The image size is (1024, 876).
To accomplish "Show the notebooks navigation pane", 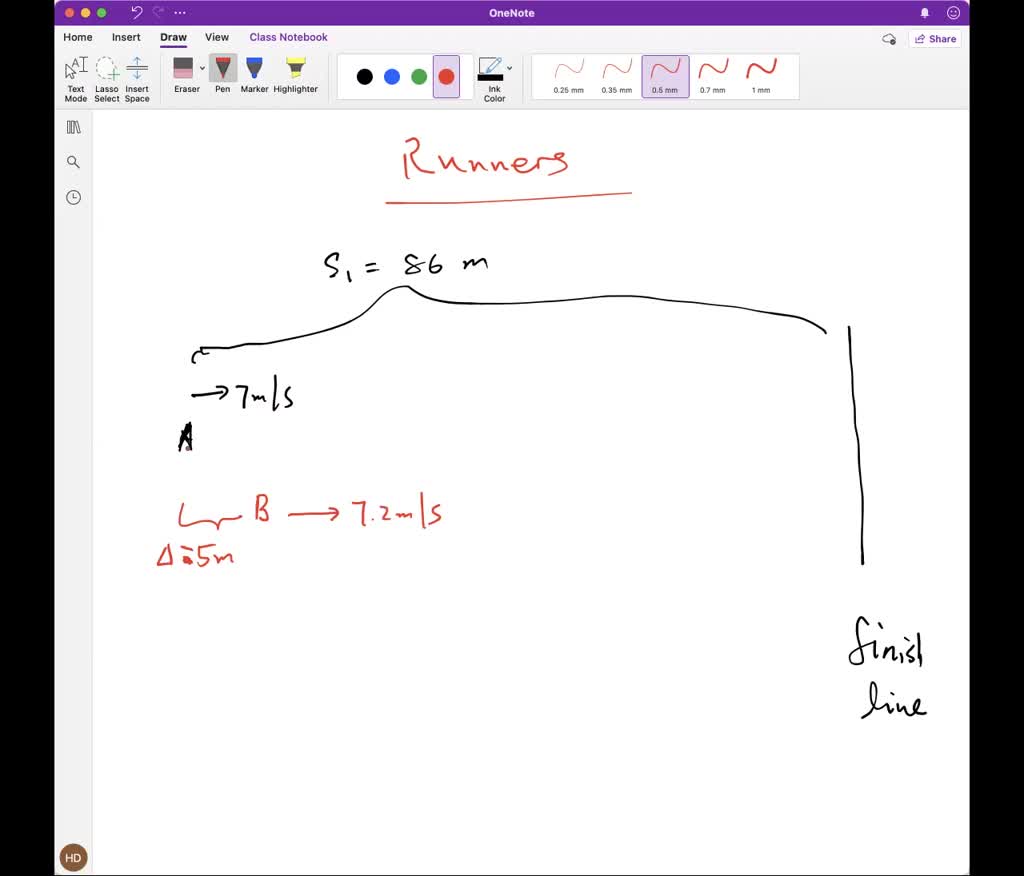I will [74, 127].
